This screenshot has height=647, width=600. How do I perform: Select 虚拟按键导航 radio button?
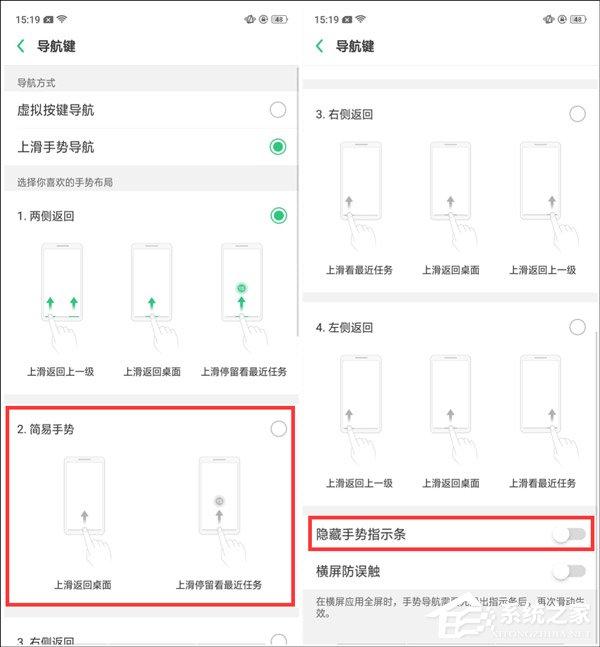tap(278, 110)
